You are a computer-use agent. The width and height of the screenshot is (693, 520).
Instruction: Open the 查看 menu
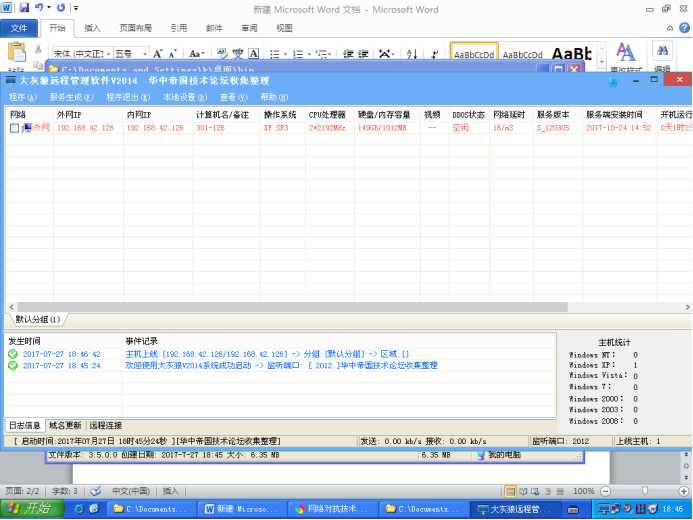pyautogui.click(x=234, y=97)
